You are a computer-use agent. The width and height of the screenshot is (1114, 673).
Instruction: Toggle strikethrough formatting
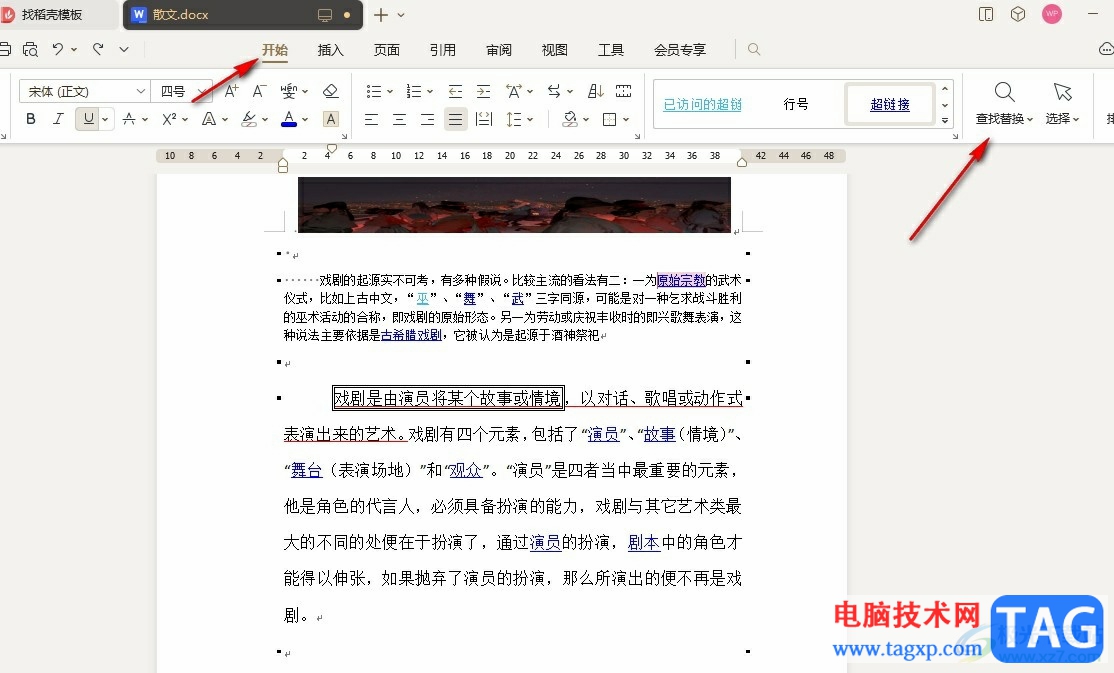click(x=129, y=119)
